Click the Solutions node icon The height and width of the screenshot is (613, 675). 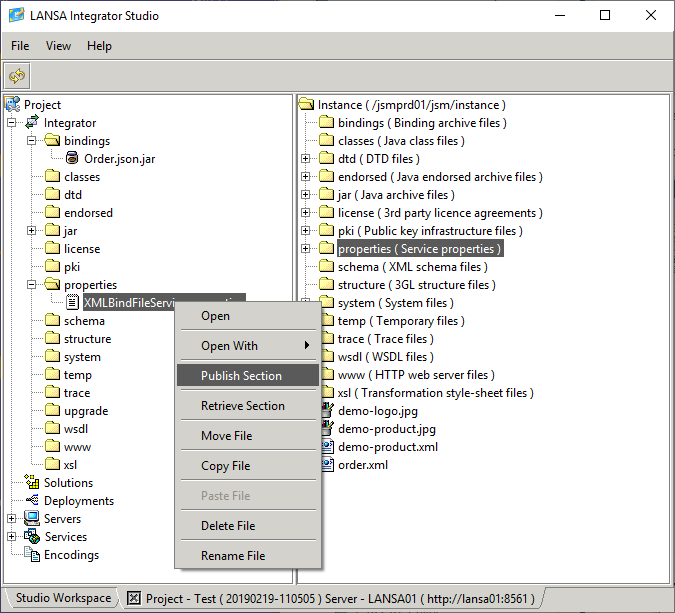(x=32, y=483)
